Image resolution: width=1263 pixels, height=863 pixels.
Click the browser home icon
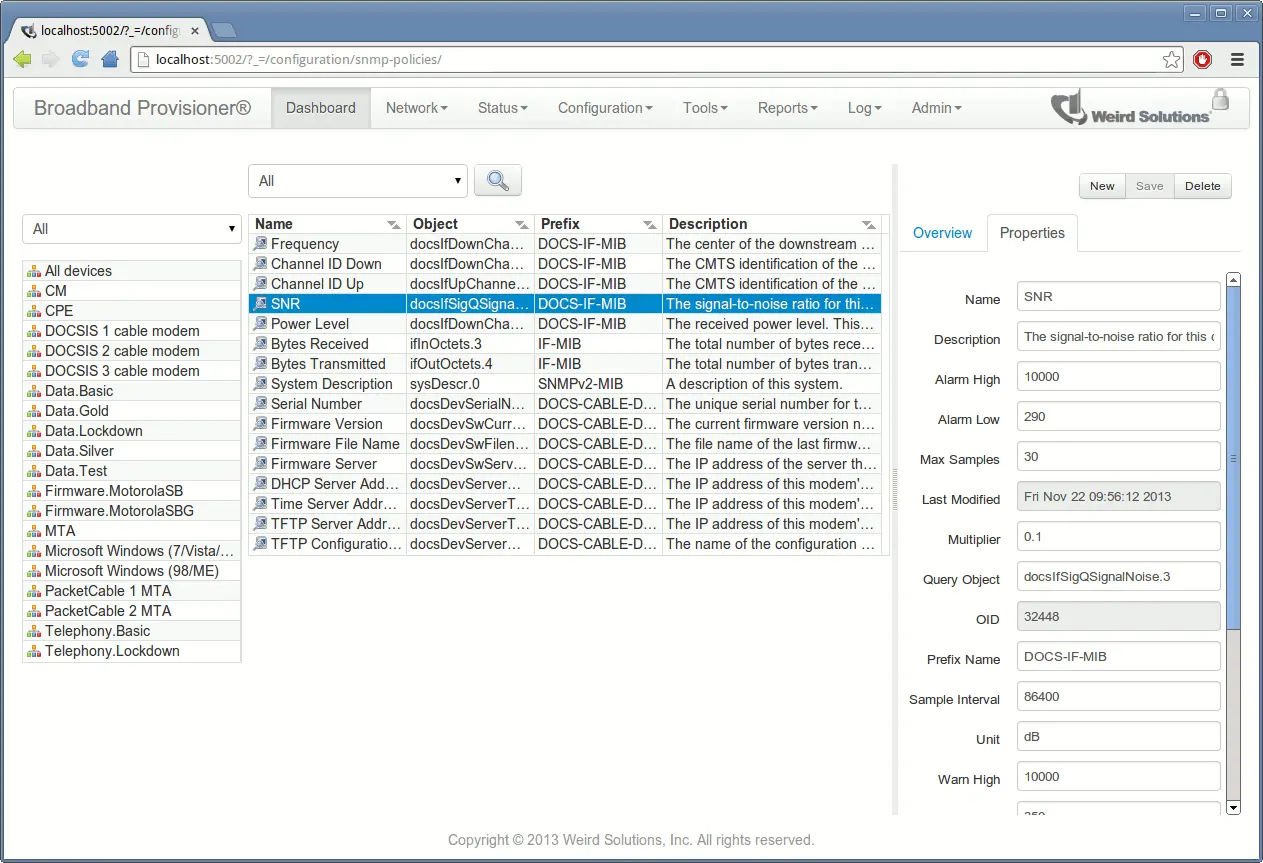[110, 60]
